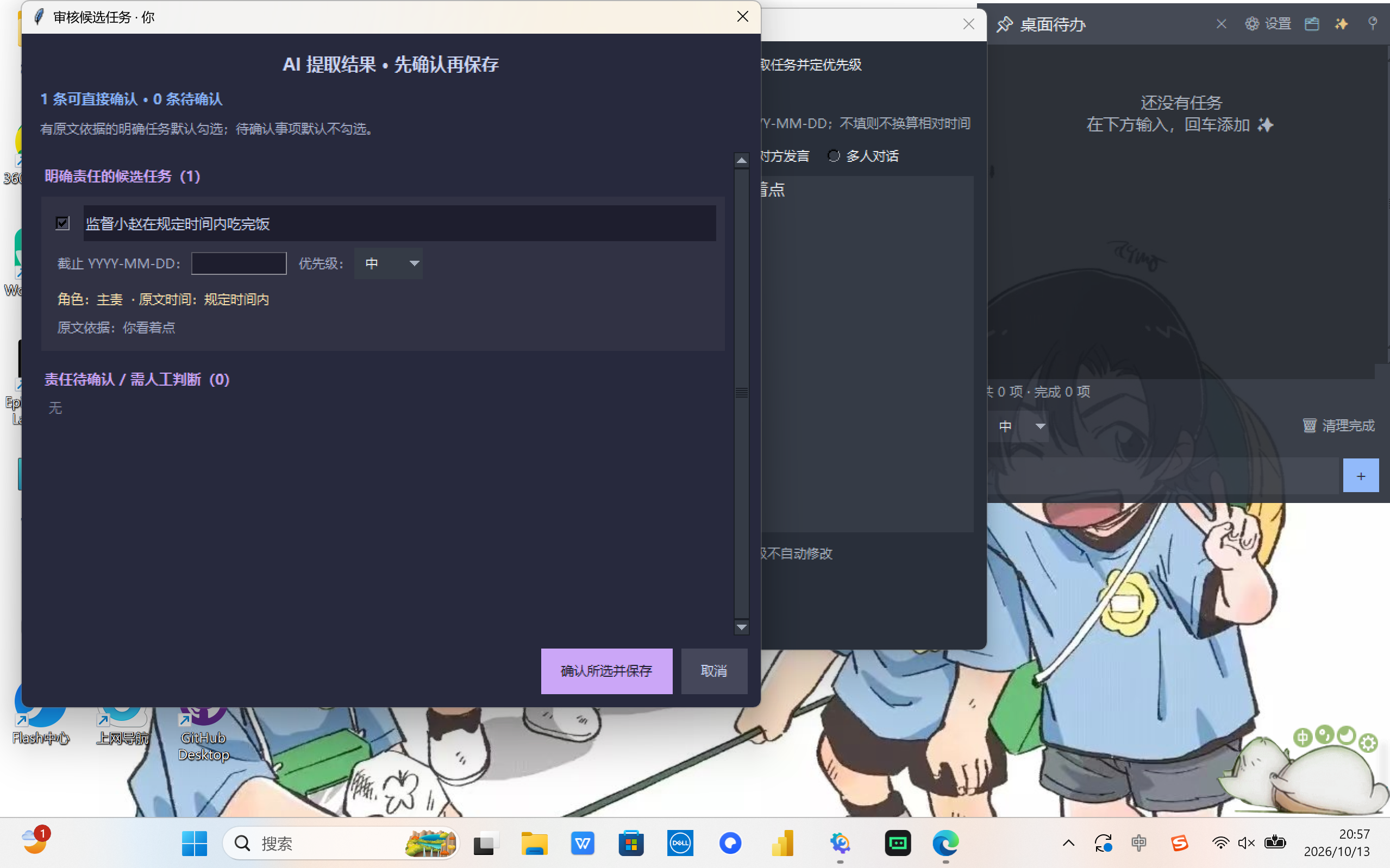
Task: Open File Explorer from the taskbar
Action: 534,844
